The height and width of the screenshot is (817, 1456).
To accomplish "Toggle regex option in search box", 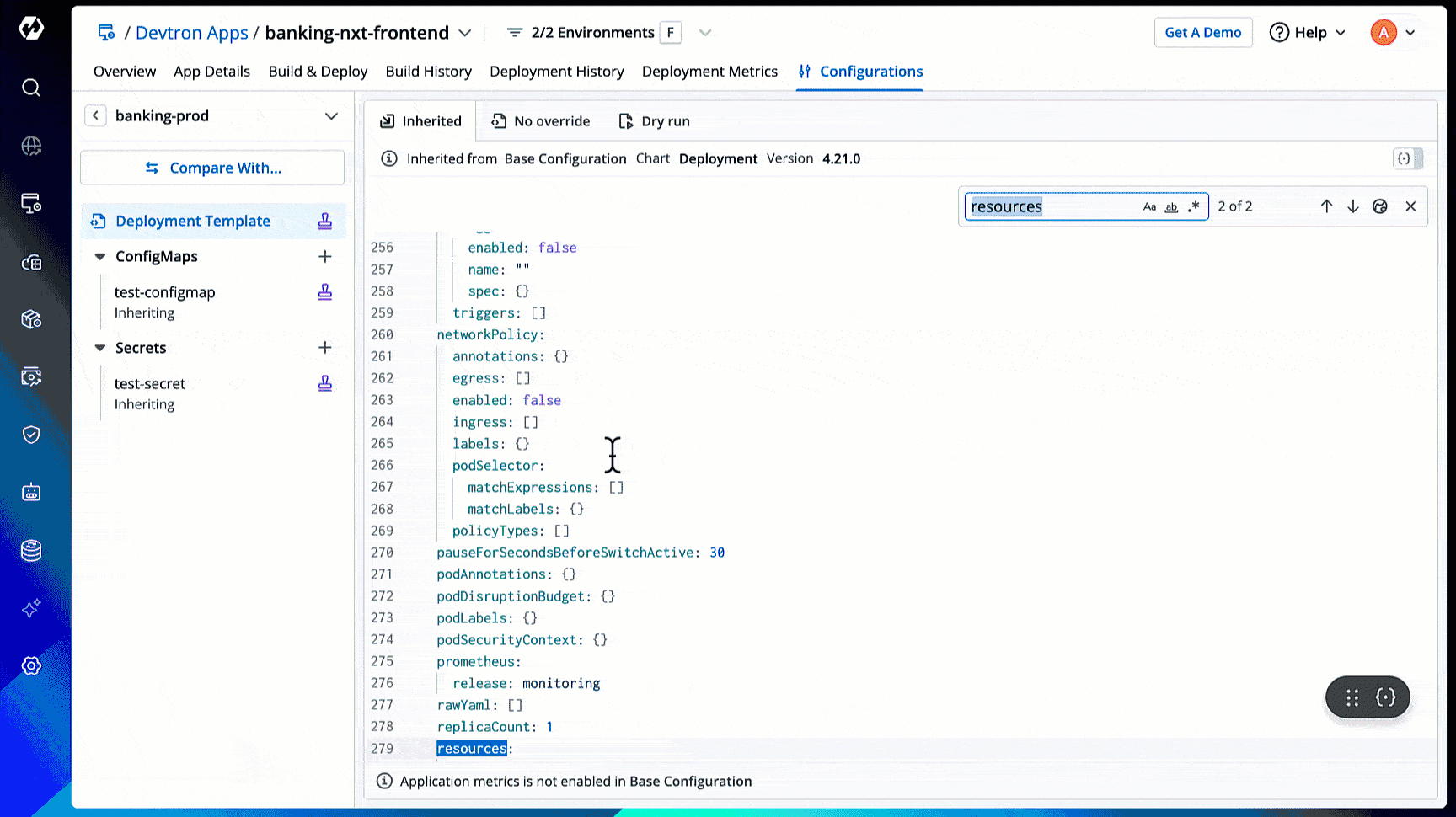I will pos(1193,207).
